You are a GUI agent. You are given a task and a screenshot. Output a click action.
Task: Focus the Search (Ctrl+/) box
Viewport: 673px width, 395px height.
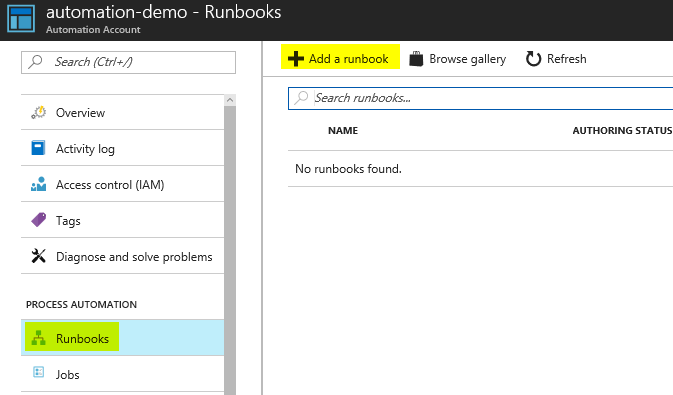(x=128, y=62)
